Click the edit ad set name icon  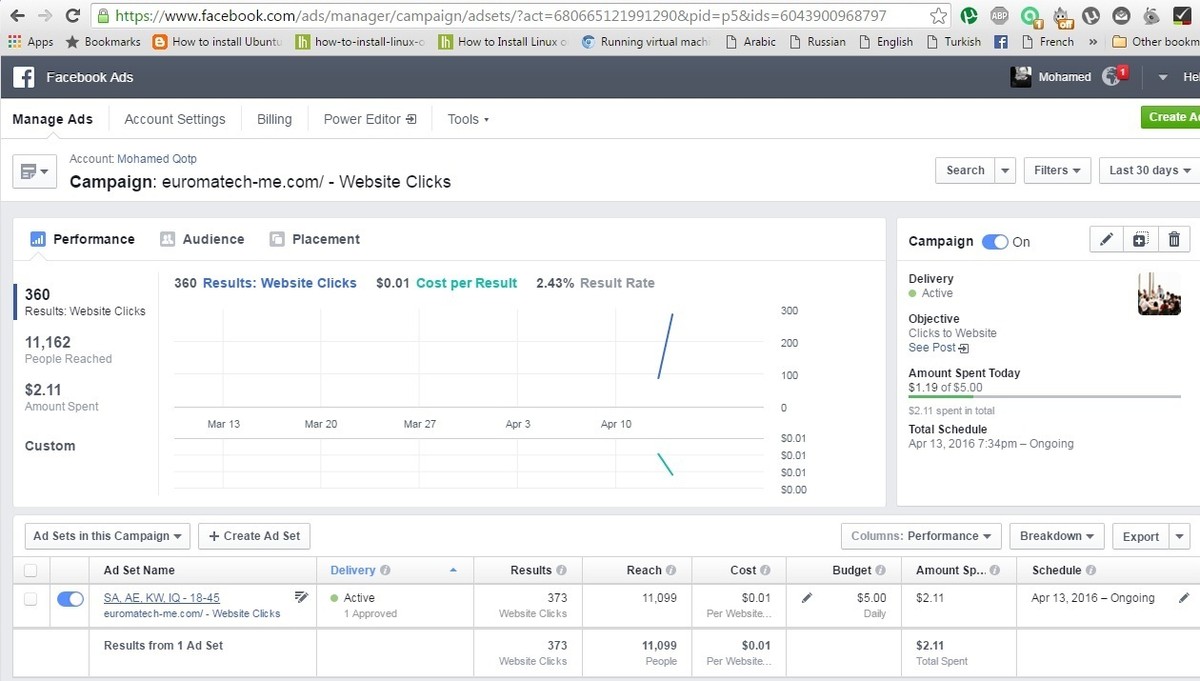(301, 597)
